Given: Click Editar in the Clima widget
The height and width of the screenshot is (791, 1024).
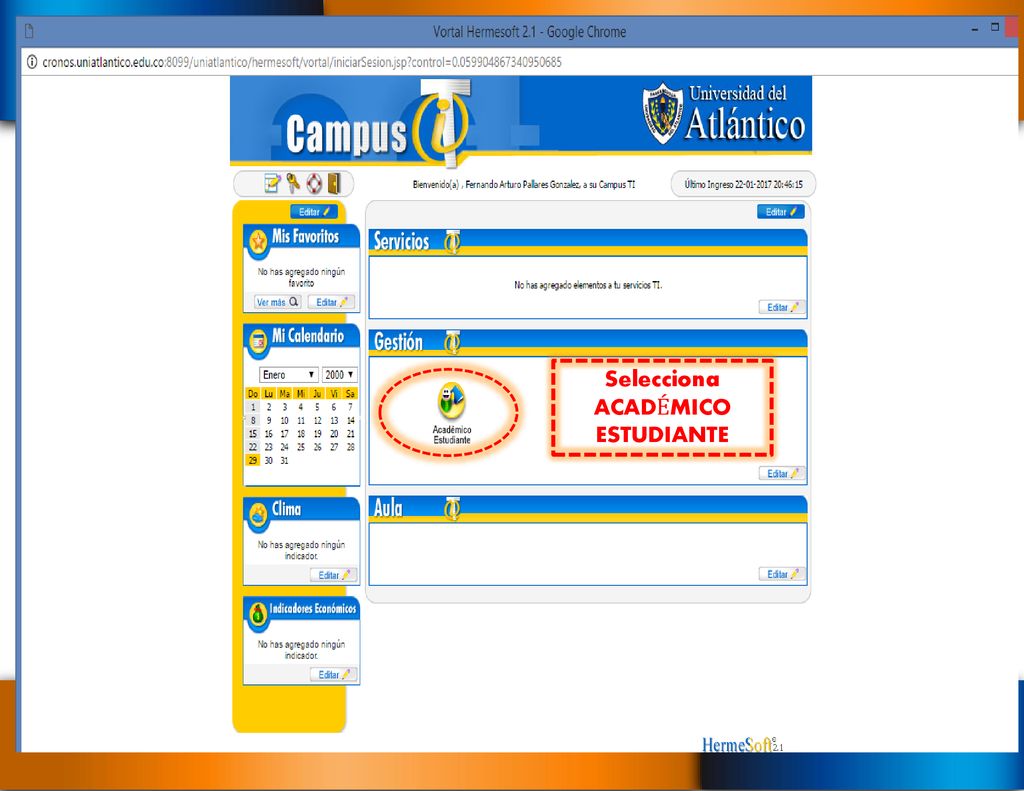Looking at the screenshot, I should tap(334, 575).
